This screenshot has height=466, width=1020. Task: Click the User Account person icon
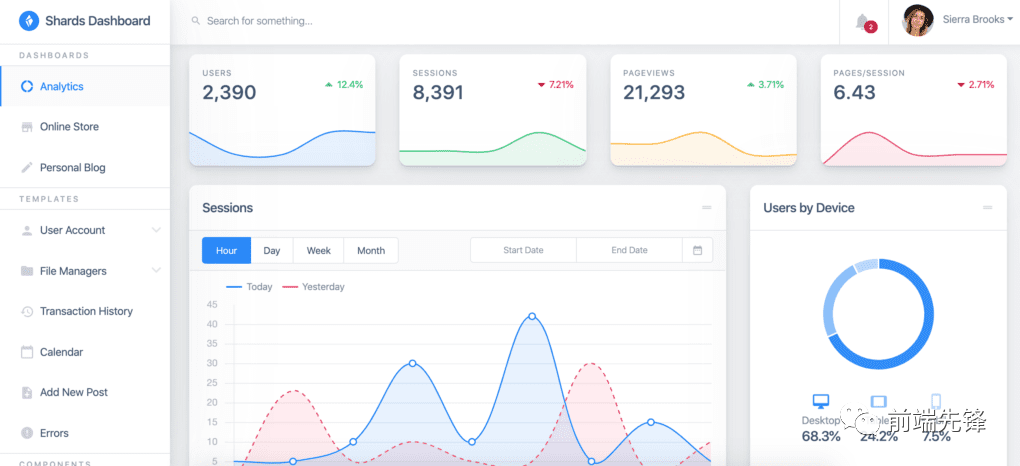pos(27,230)
